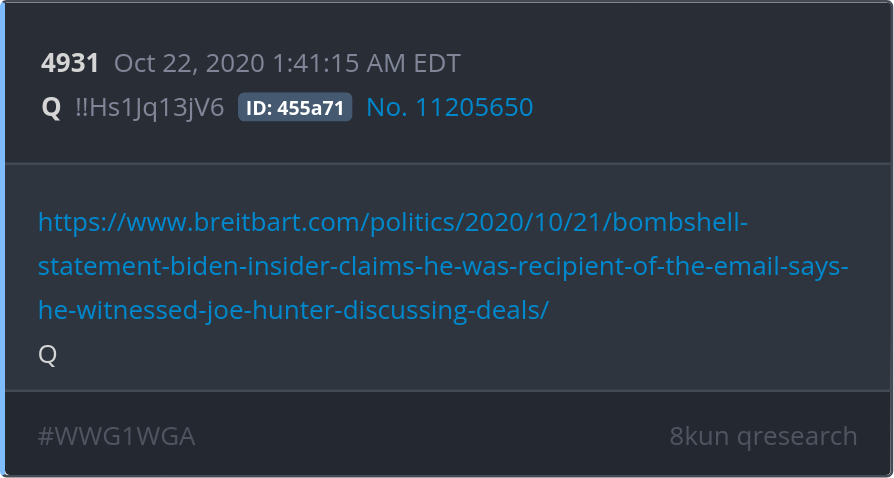The height and width of the screenshot is (478, 894).
Task: Click the word bombshell in the URL
Action: click(680, 222)
